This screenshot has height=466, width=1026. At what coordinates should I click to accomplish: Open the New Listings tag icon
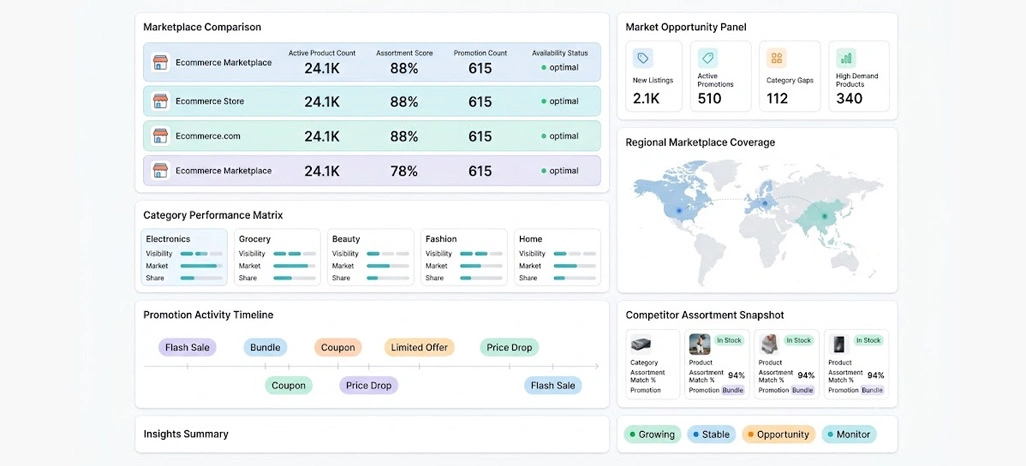click(643, 58)
